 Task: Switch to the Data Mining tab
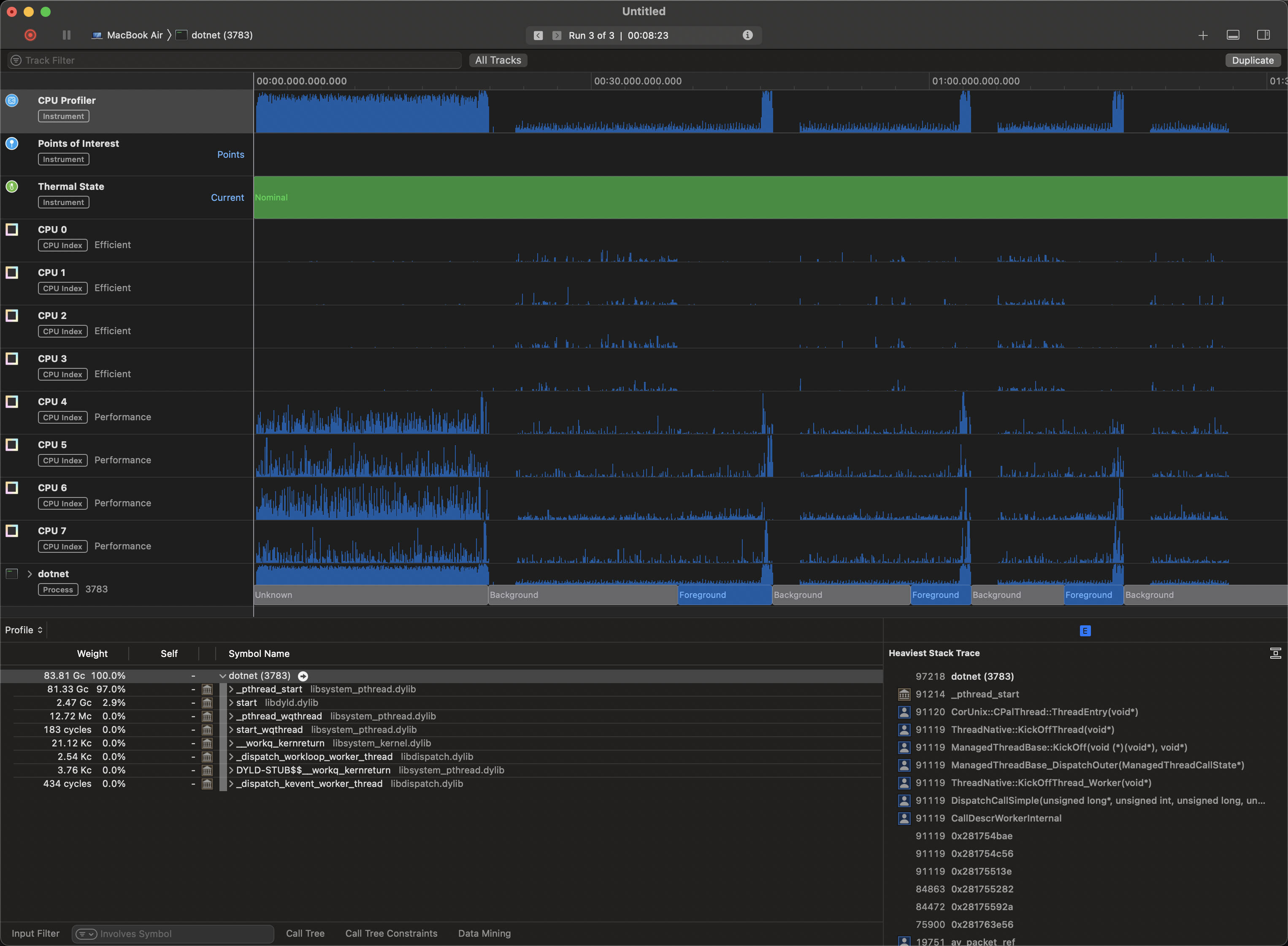click(484, 933)
